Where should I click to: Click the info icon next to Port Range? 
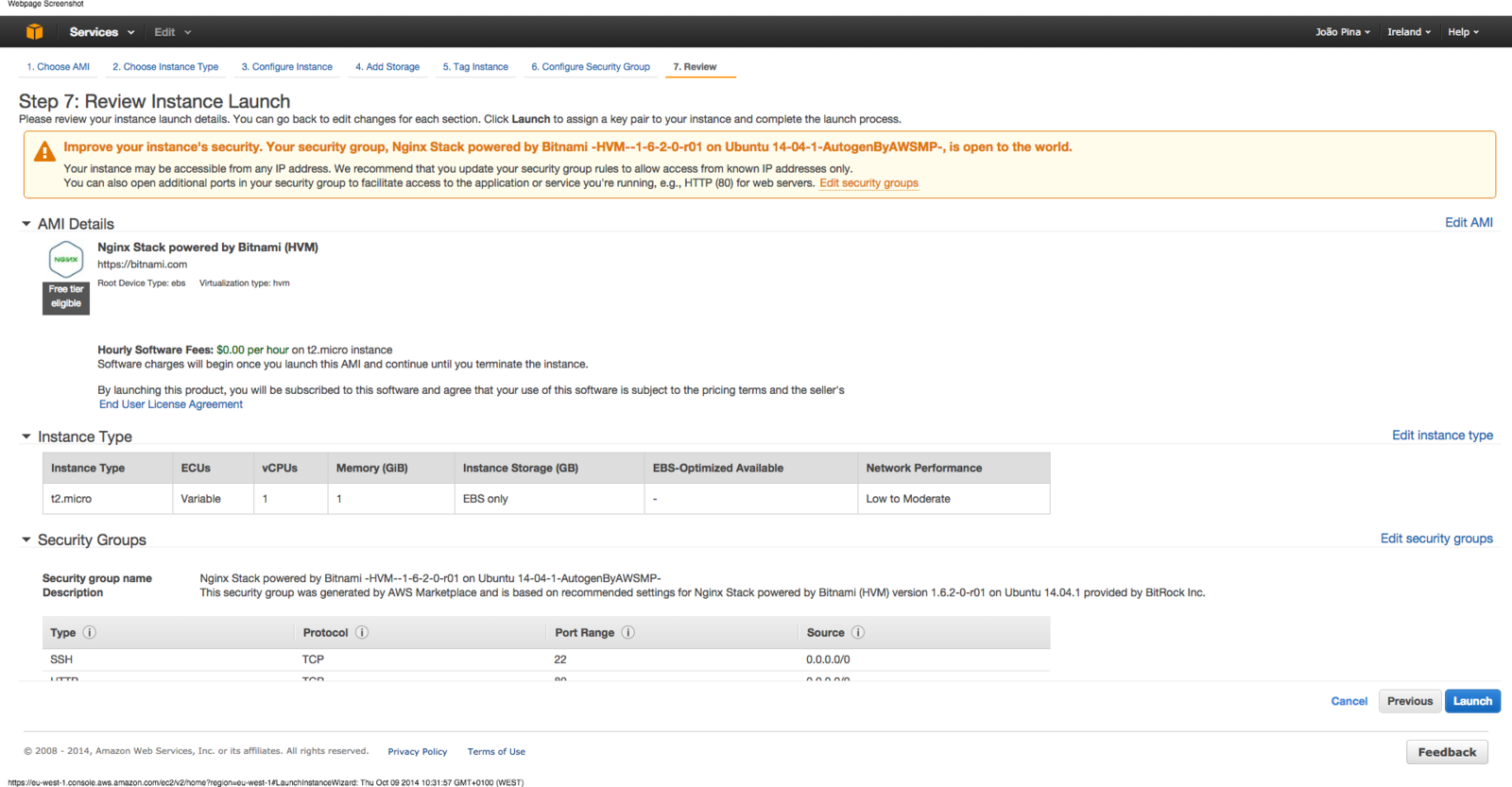tap(628, 632)
